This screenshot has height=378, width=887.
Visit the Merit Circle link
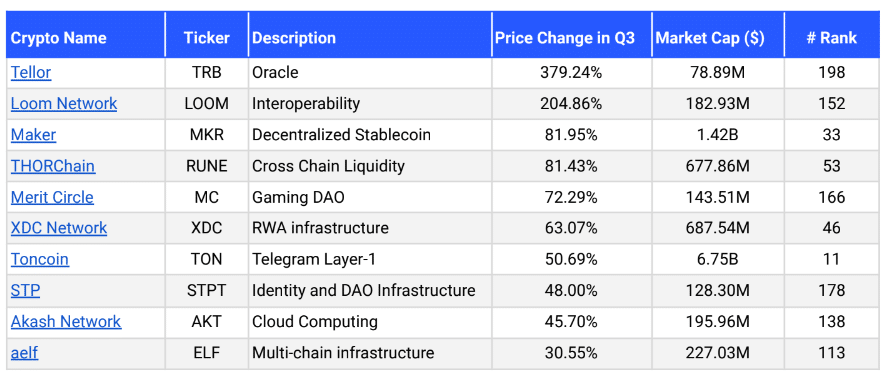pyautogui.click(x=52, y=197)
